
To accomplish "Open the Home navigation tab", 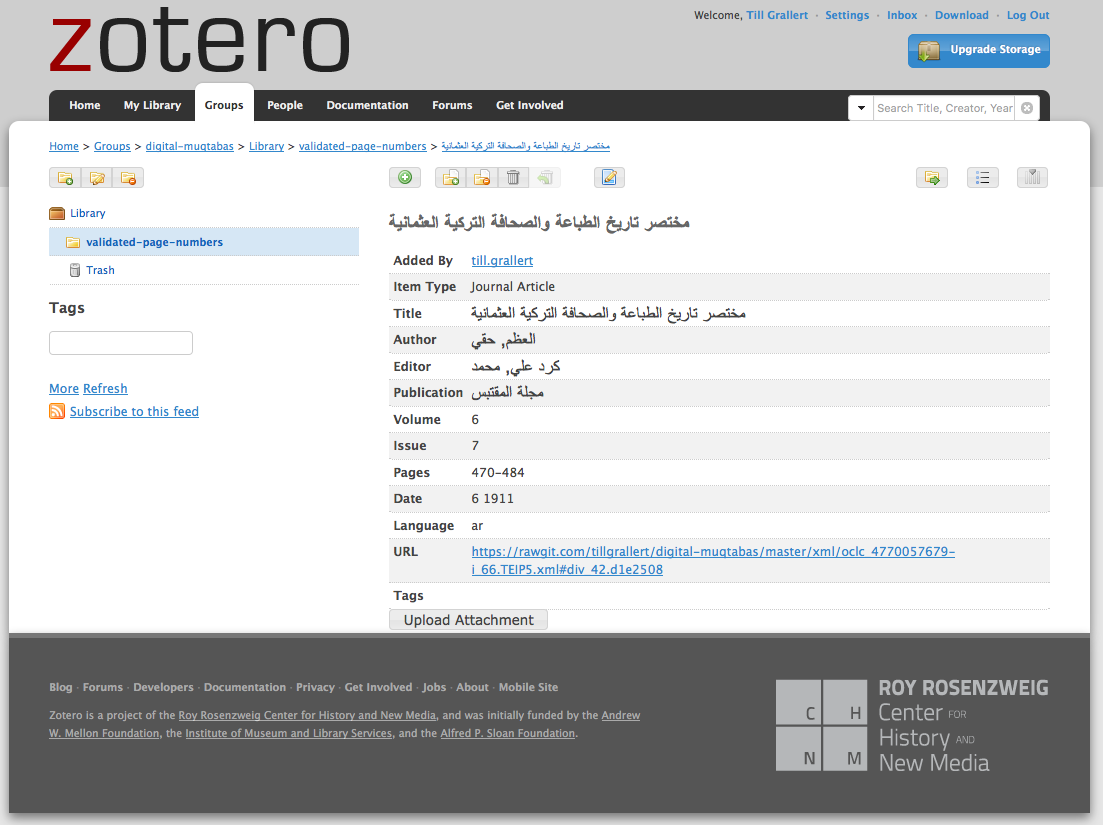I will [84, 105].
